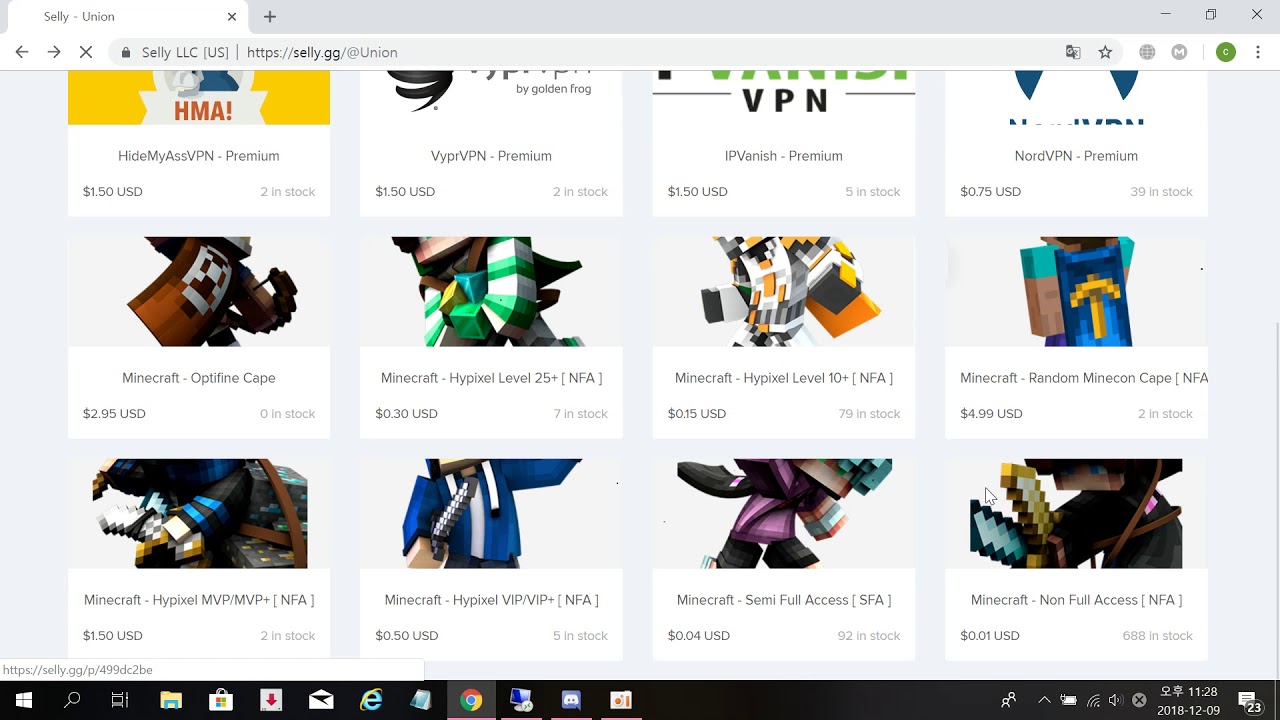The width and height of the screenshot is (1280, 720).
Task: Click the browser forward arrow
Action: pyautogui.click(x=54, y=52)
